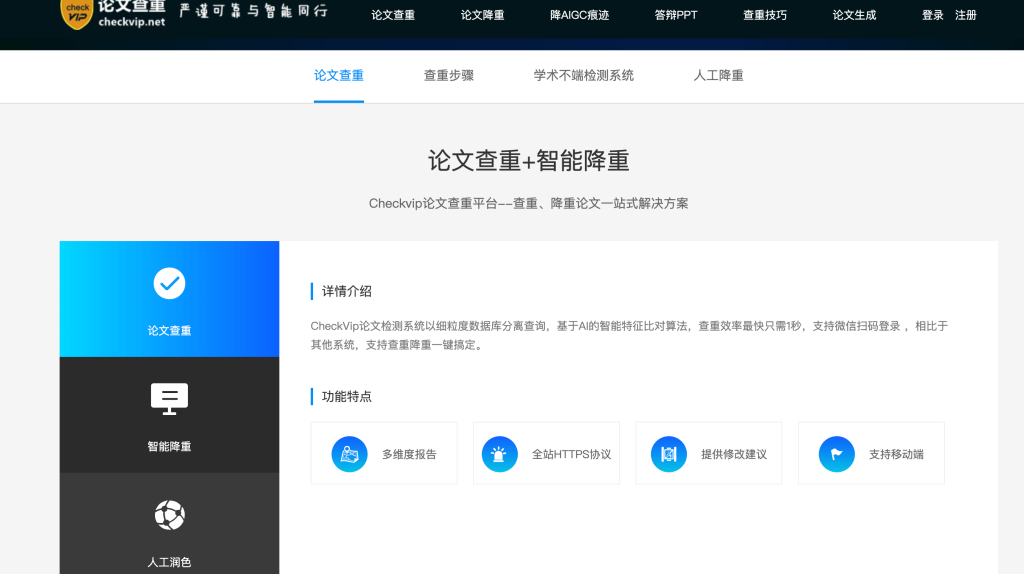1024x574 pixels.
Task: Click the 登录 login link
Action: pos(932,16)
